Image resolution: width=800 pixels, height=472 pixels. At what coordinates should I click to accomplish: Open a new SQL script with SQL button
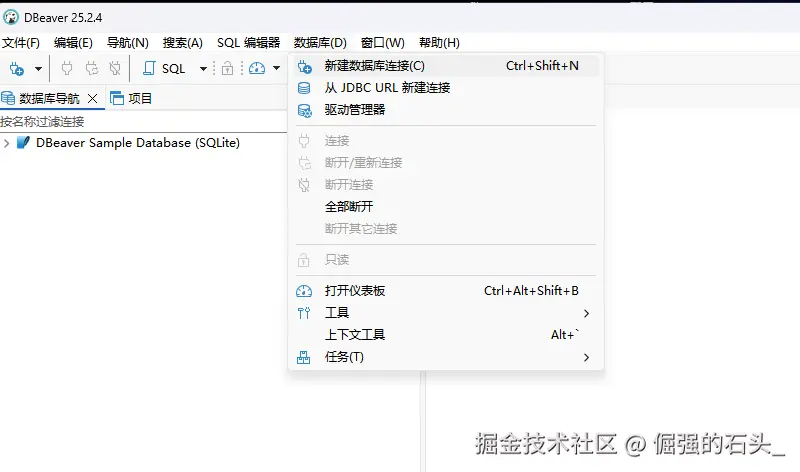[x=163, y=68]
